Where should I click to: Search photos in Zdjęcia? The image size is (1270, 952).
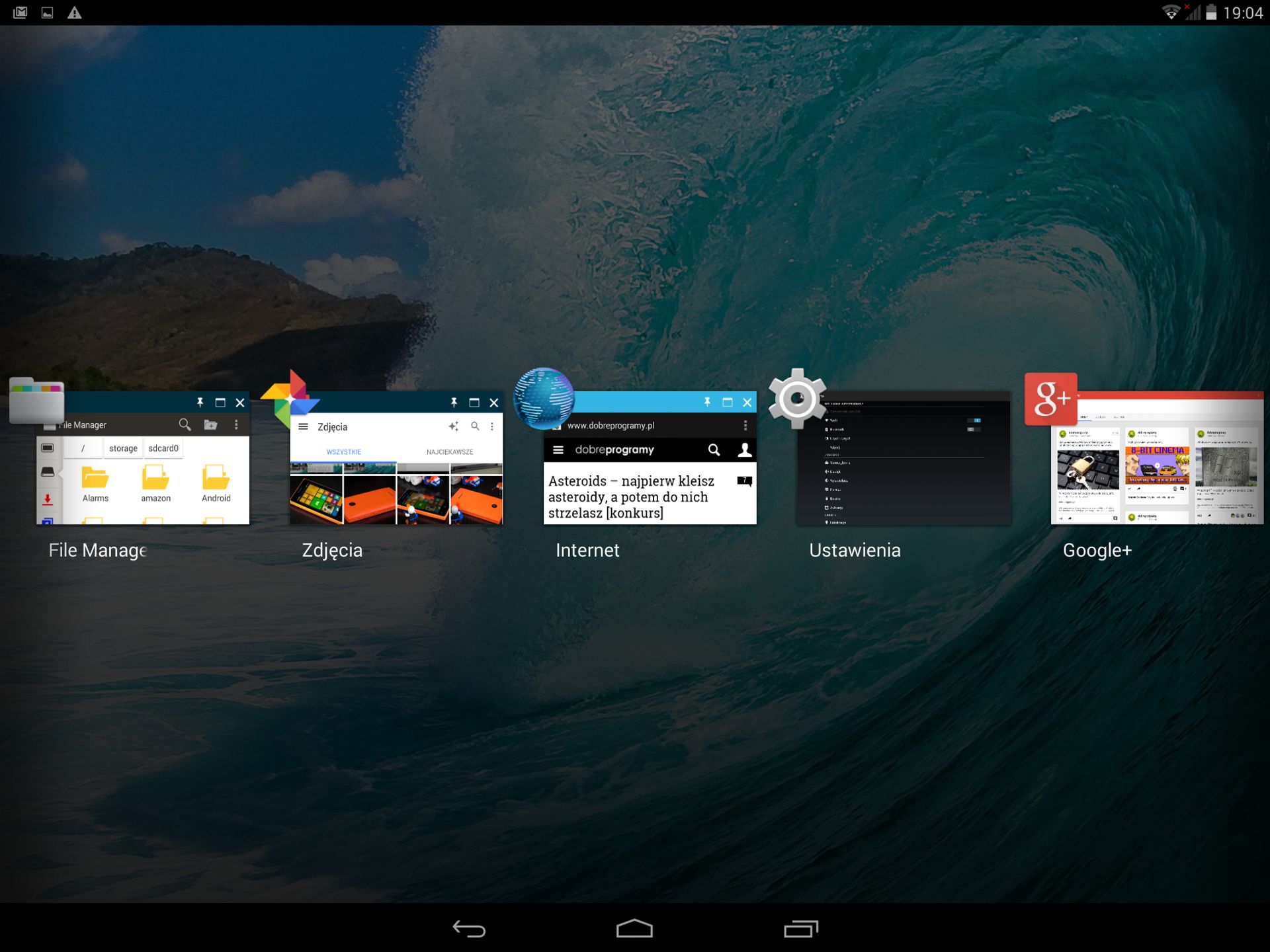pos(475,426)
